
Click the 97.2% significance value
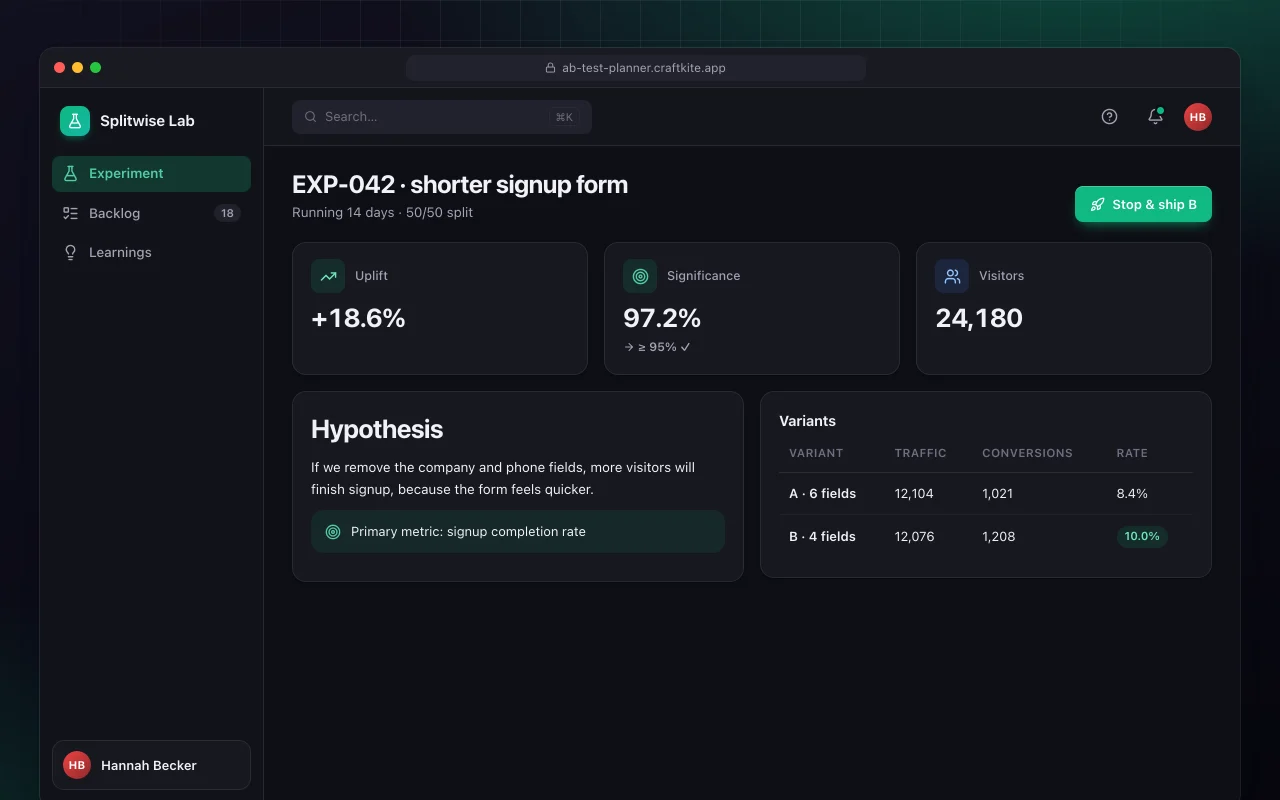(x=662, y=318)
